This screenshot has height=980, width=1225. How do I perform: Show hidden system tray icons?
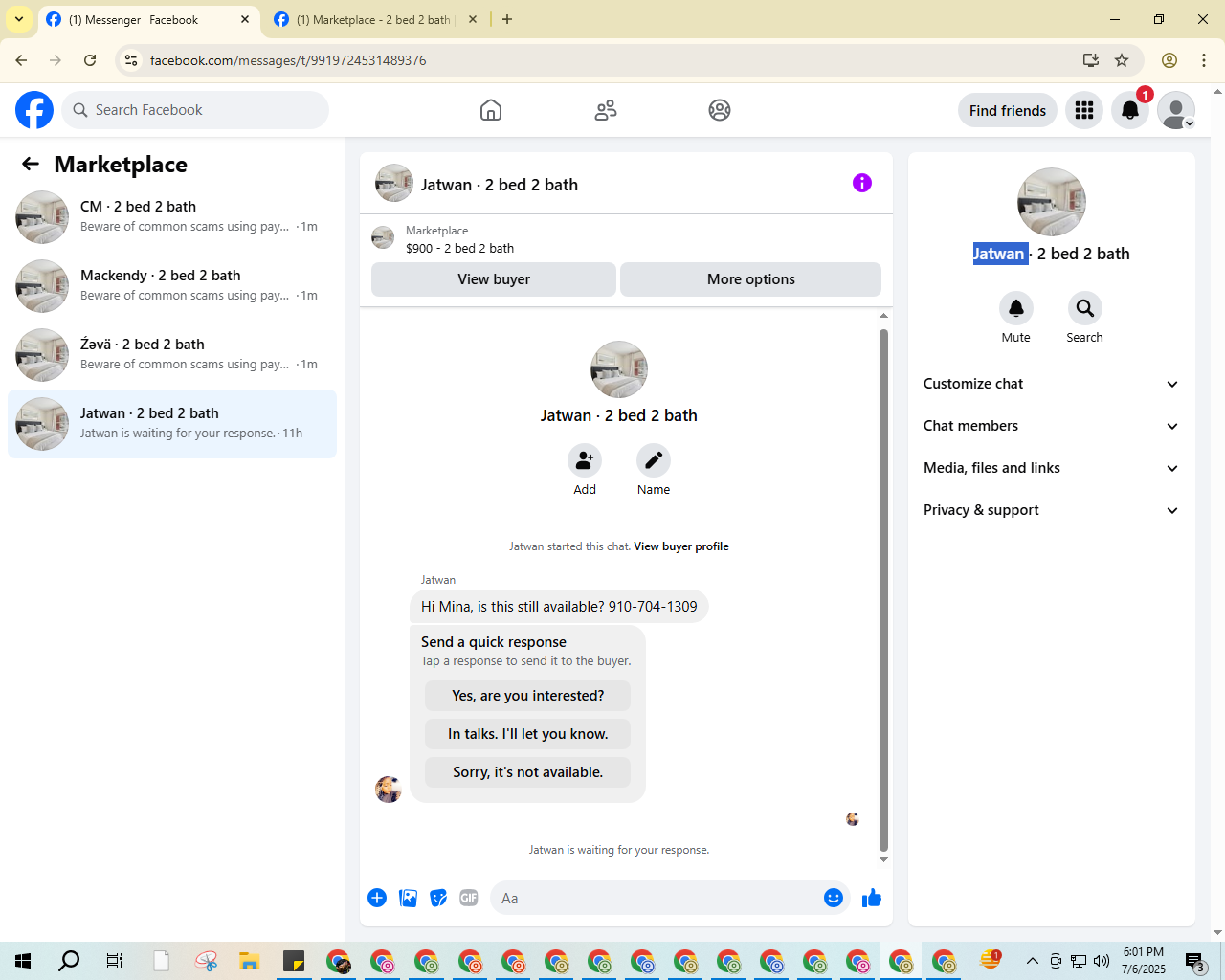(x=1032, y=961)
